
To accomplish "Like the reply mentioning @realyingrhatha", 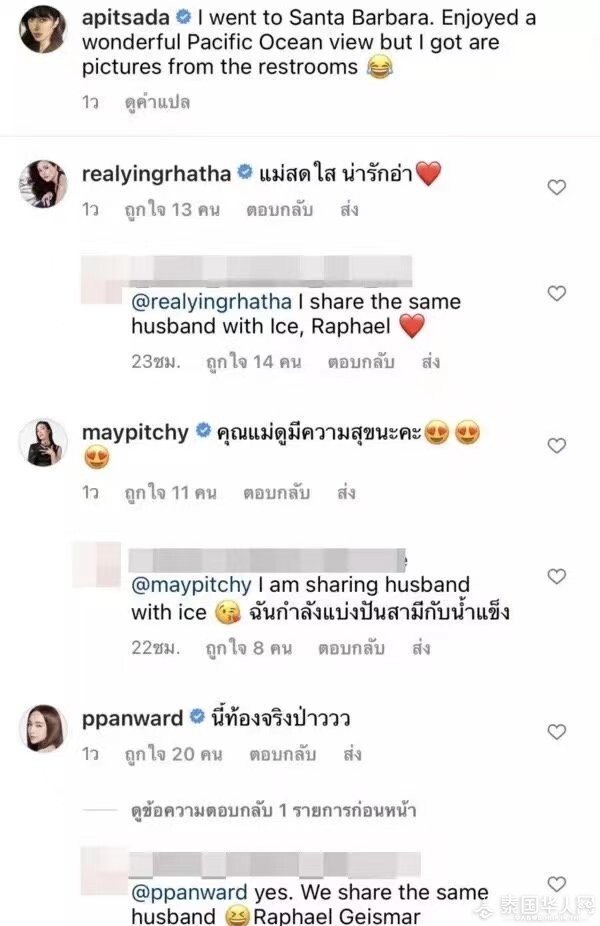I will (x=557, y=293).
